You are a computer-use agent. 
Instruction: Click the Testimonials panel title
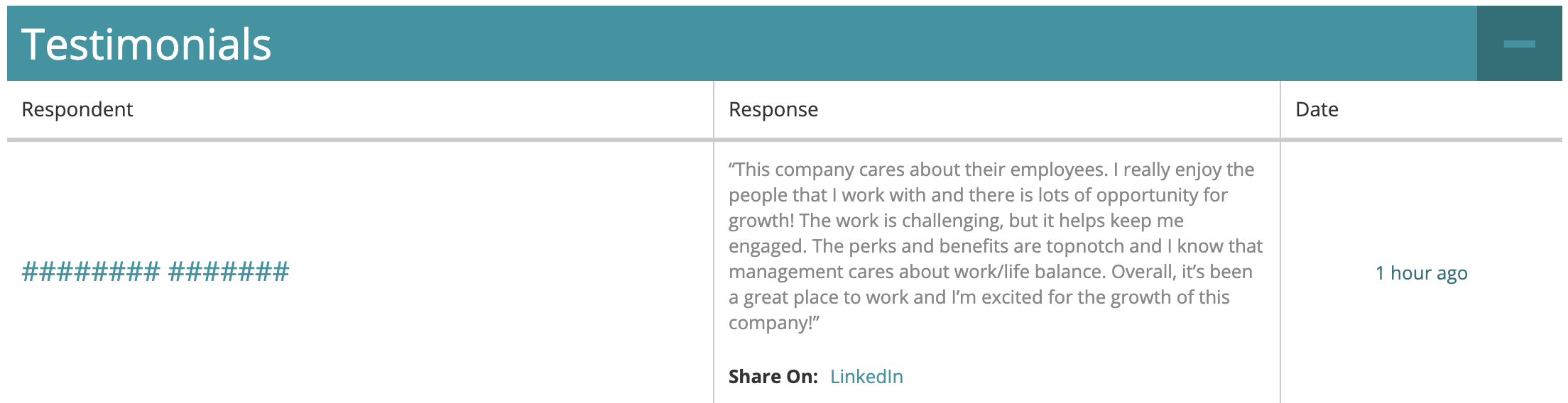[x=146, y=44]
